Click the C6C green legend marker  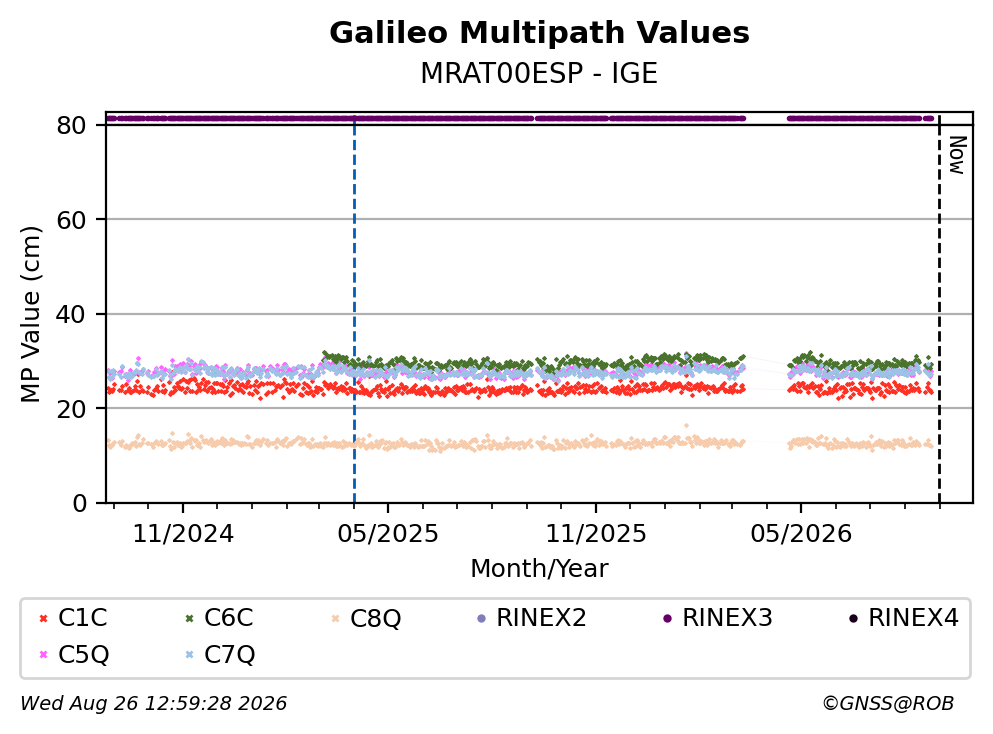point(189,618)
